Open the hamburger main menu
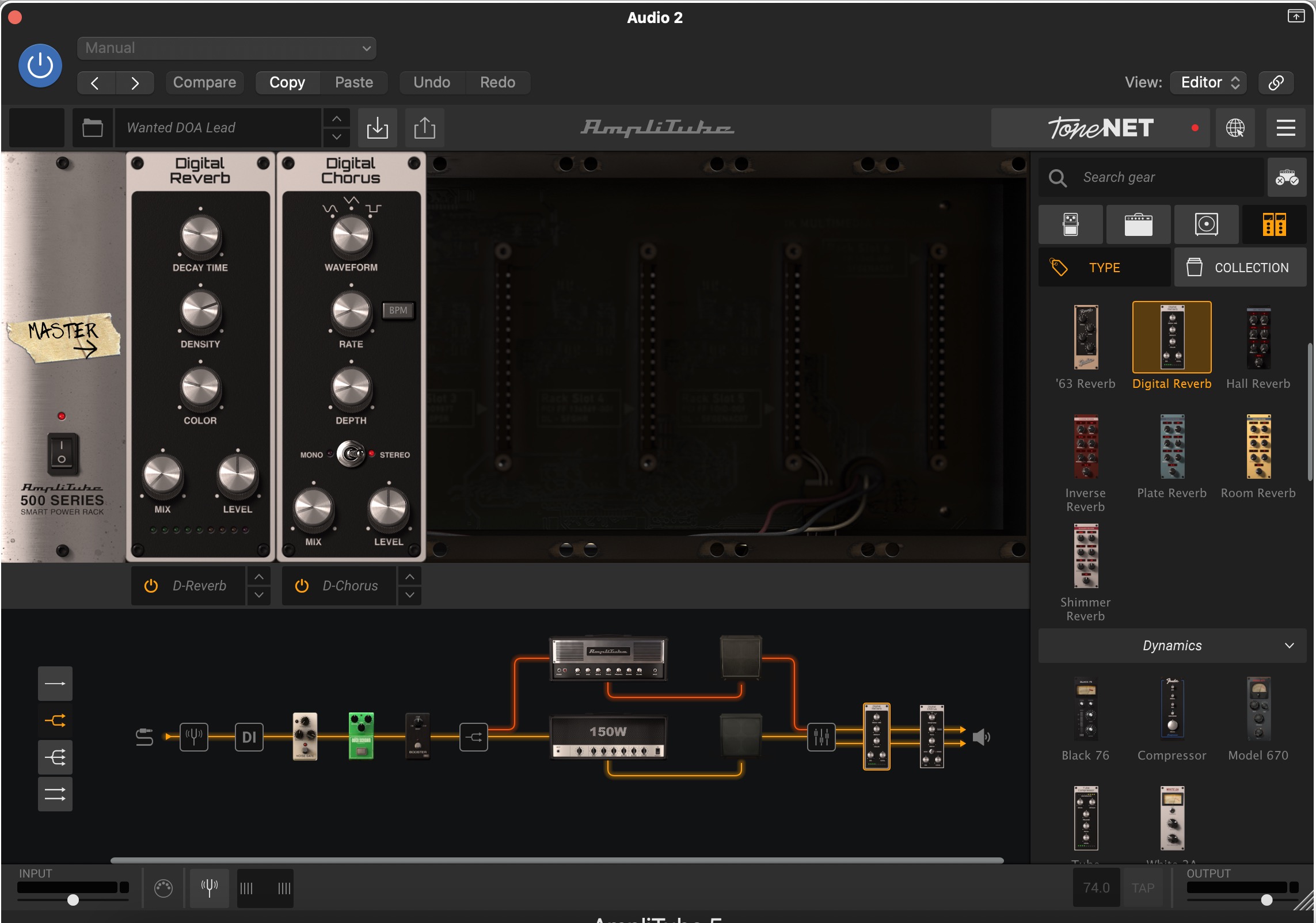 1286,128
